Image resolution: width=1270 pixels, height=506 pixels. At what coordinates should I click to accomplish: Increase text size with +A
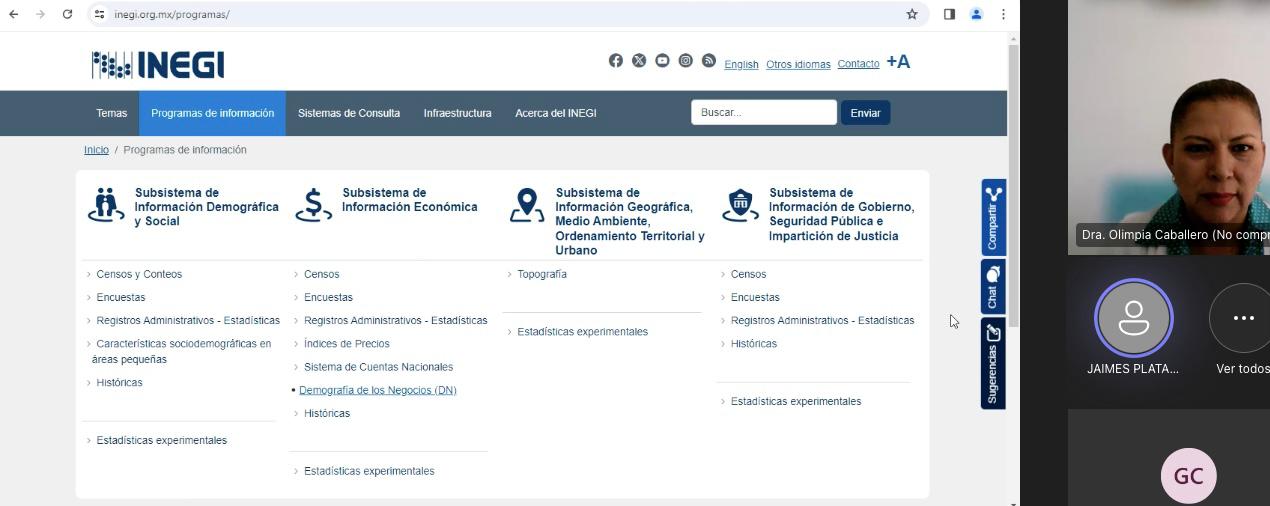coord(898,62)
